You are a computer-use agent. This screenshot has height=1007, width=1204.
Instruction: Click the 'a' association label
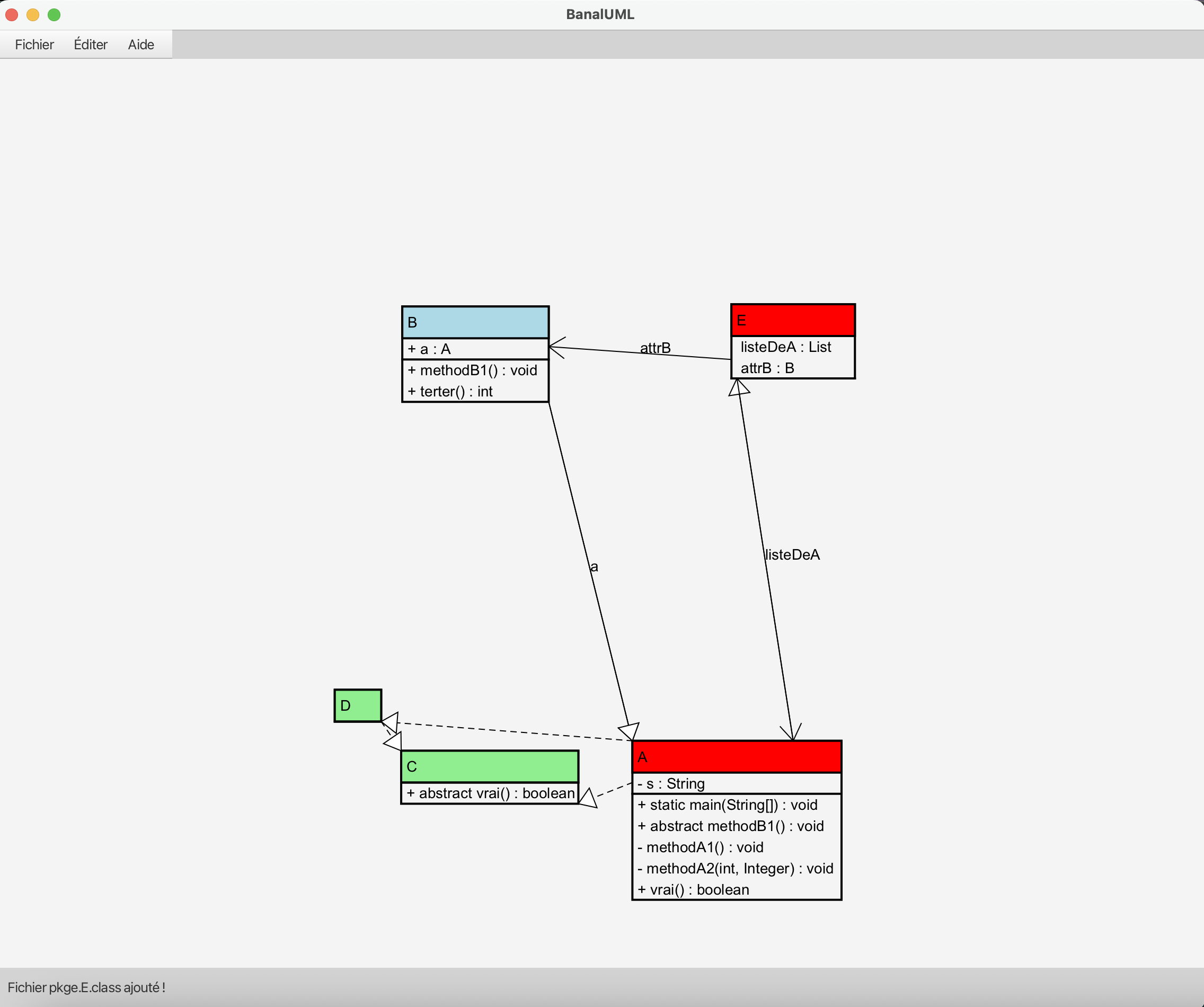coord(594,567)
